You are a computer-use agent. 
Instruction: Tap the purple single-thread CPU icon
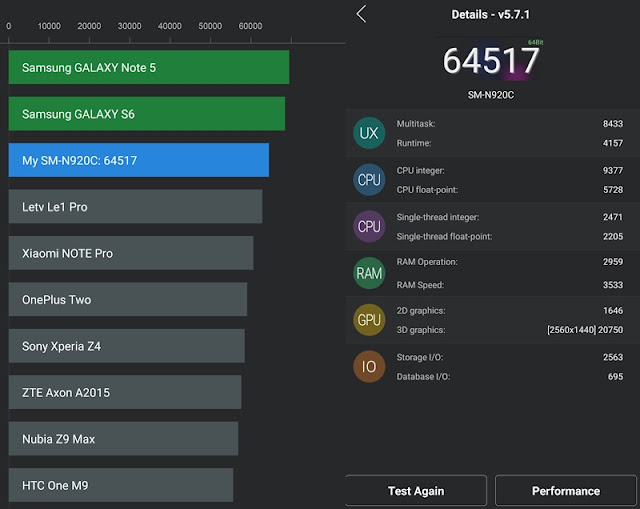click(369, 226)
